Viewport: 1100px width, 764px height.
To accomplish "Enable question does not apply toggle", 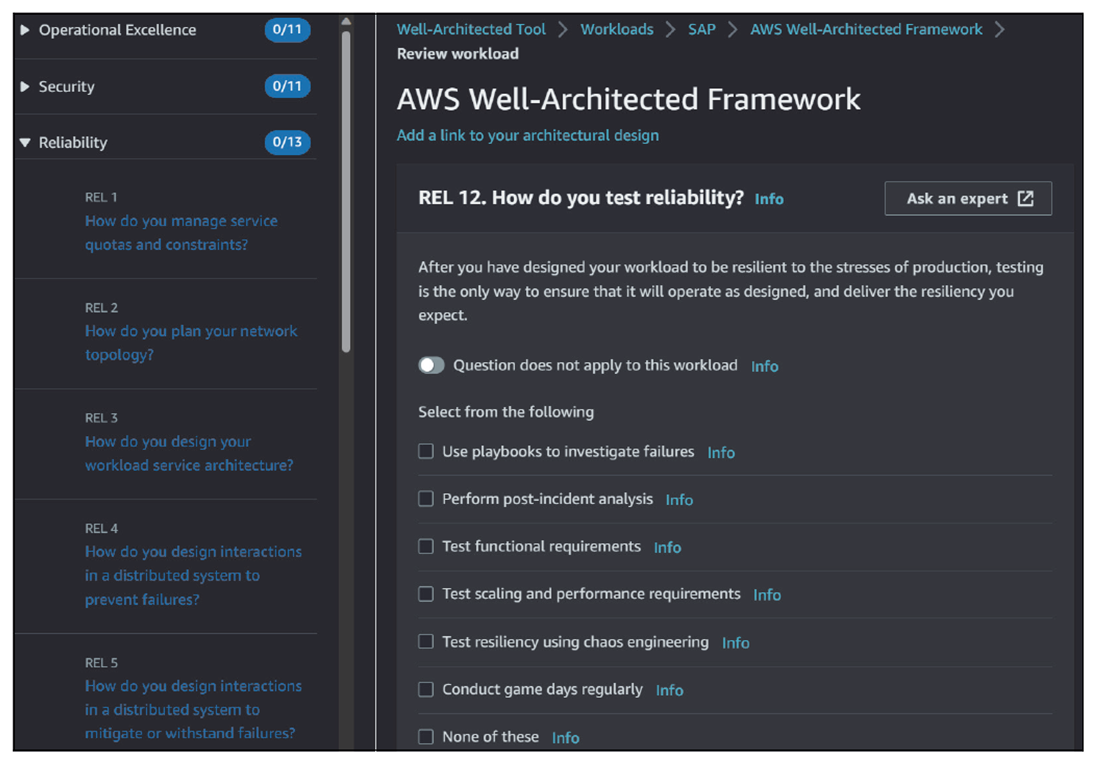I will (x=431, y=365).
